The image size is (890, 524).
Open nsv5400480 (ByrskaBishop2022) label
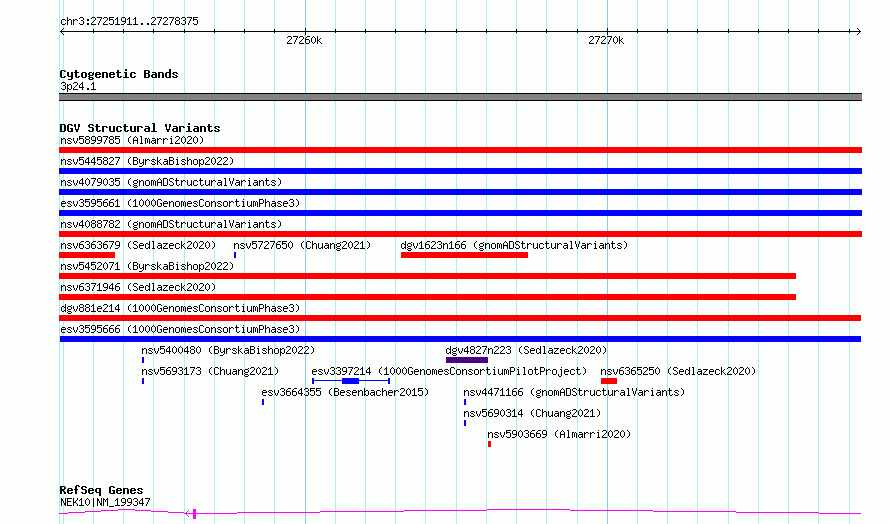[x=228, y=350]
